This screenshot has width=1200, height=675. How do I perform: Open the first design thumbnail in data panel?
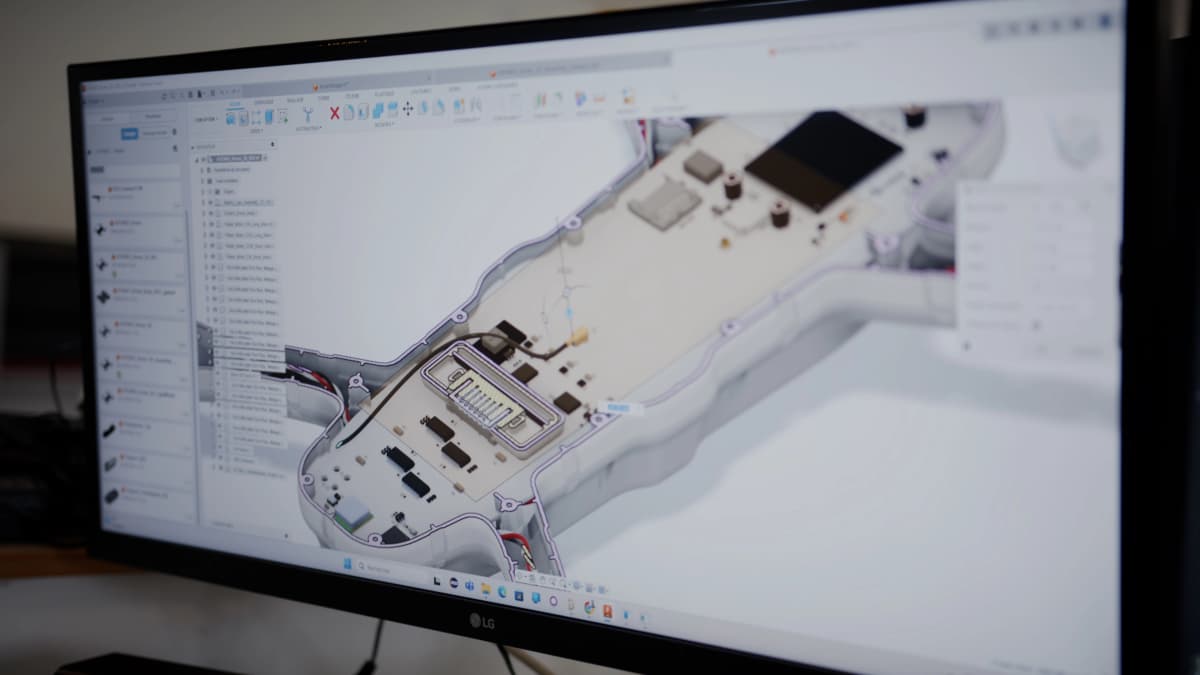pos(101,198)
